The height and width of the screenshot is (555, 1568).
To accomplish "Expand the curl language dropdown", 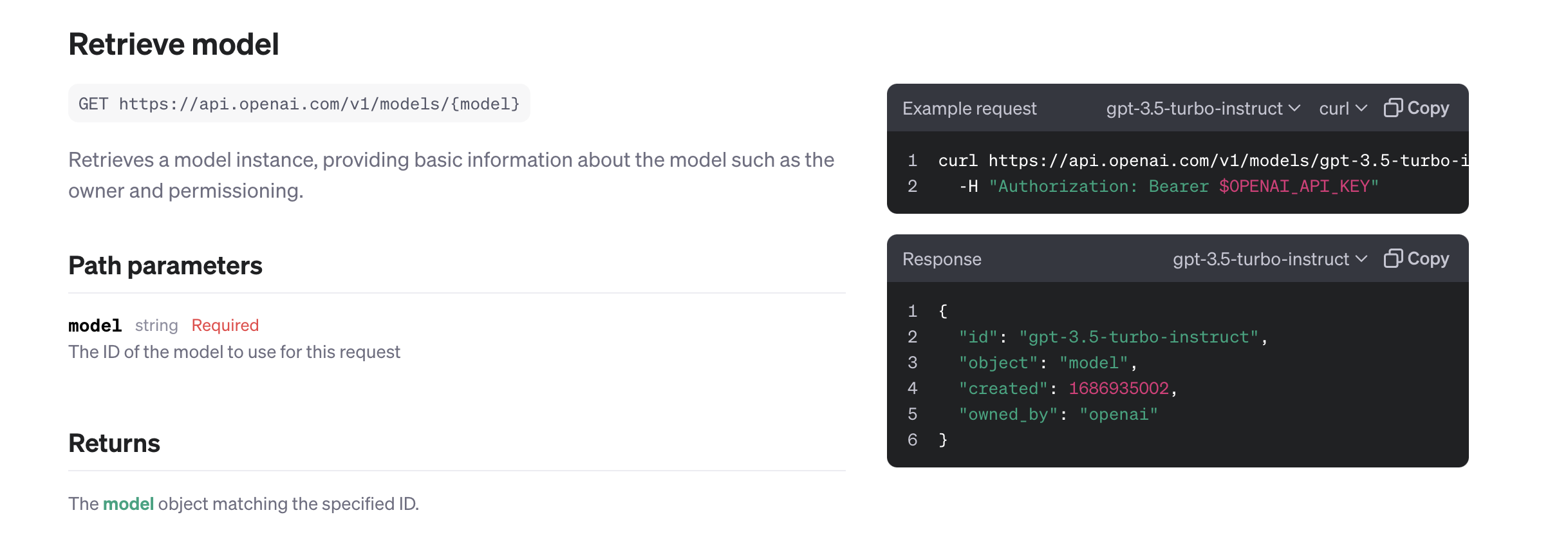I will point(1343,108).
